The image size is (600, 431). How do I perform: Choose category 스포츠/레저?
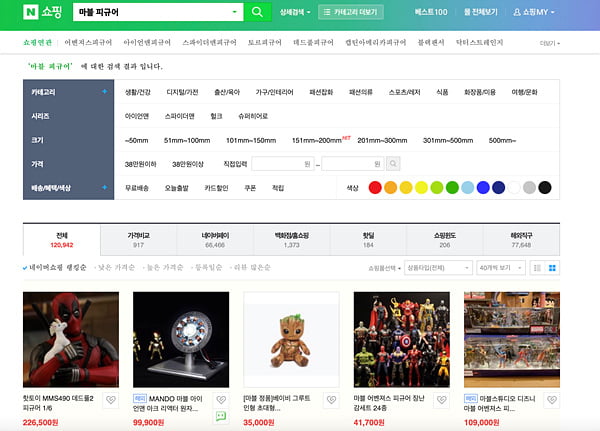(404, 92)
